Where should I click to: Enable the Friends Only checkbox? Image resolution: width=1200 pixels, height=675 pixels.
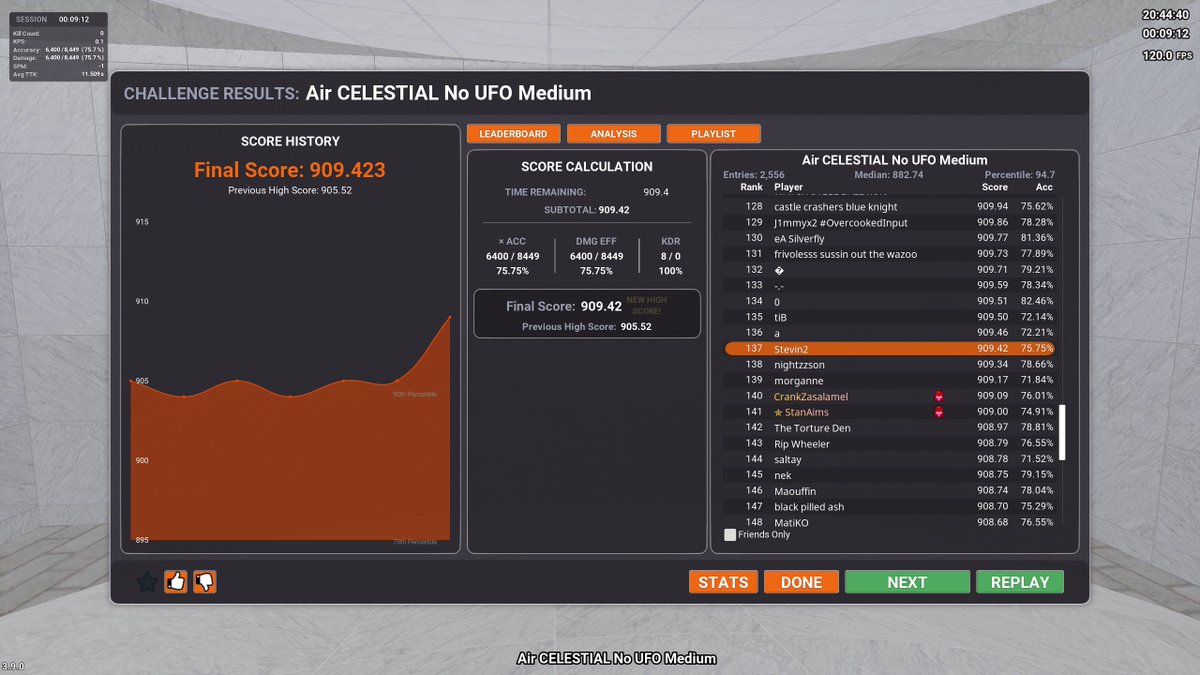coord(730,535)
